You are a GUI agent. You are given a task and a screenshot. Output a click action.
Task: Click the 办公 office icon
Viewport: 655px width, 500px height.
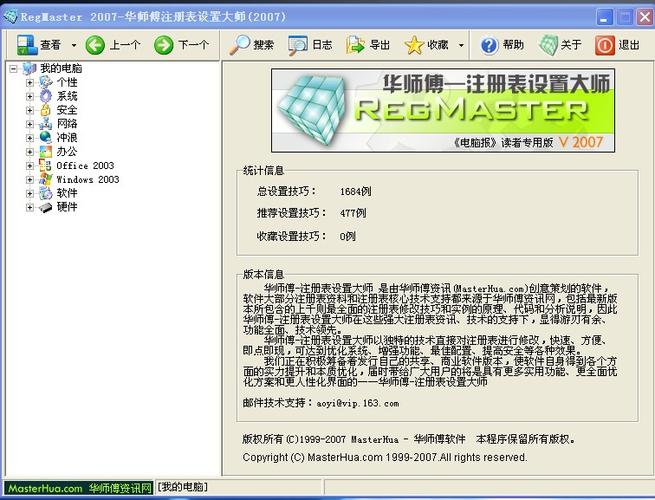[46, 151]
